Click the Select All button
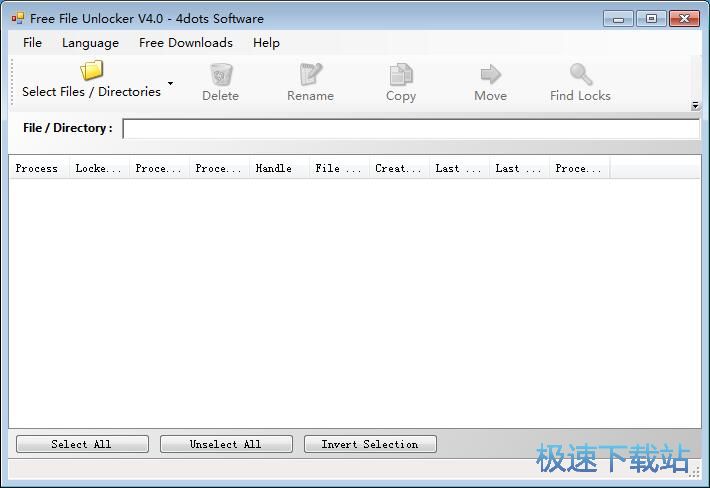This screenshot has width=710, height=488. [82, 444]
